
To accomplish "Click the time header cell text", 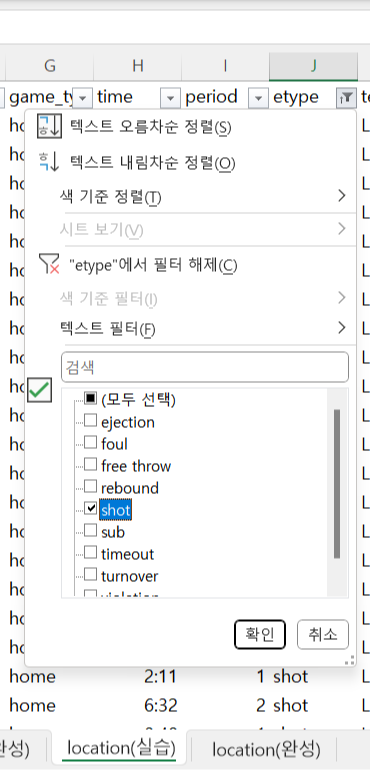I will (x=115, y=97).
